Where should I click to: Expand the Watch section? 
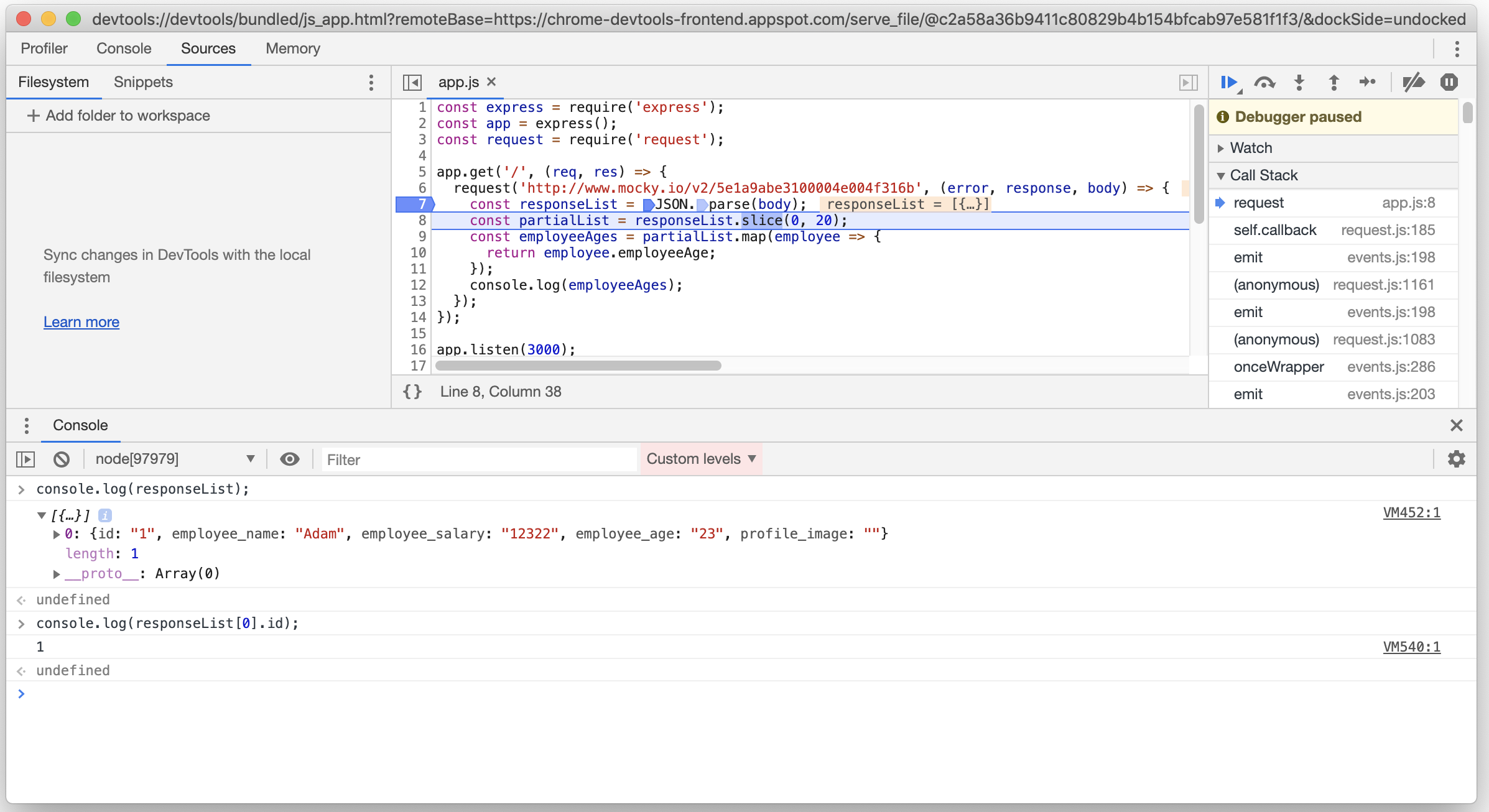[1251, 148]
